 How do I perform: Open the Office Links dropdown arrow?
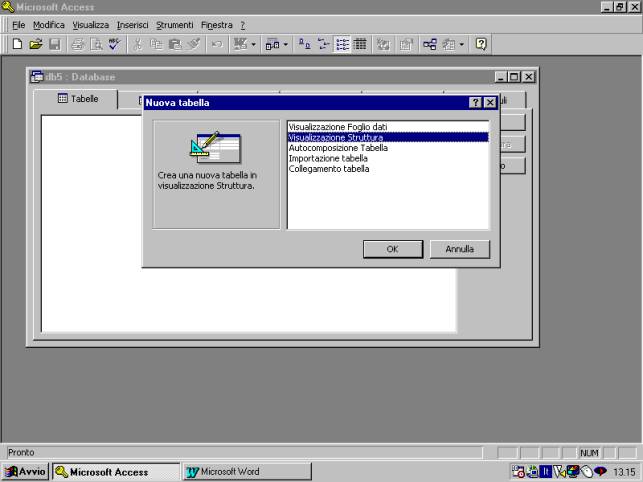(253, 44)
